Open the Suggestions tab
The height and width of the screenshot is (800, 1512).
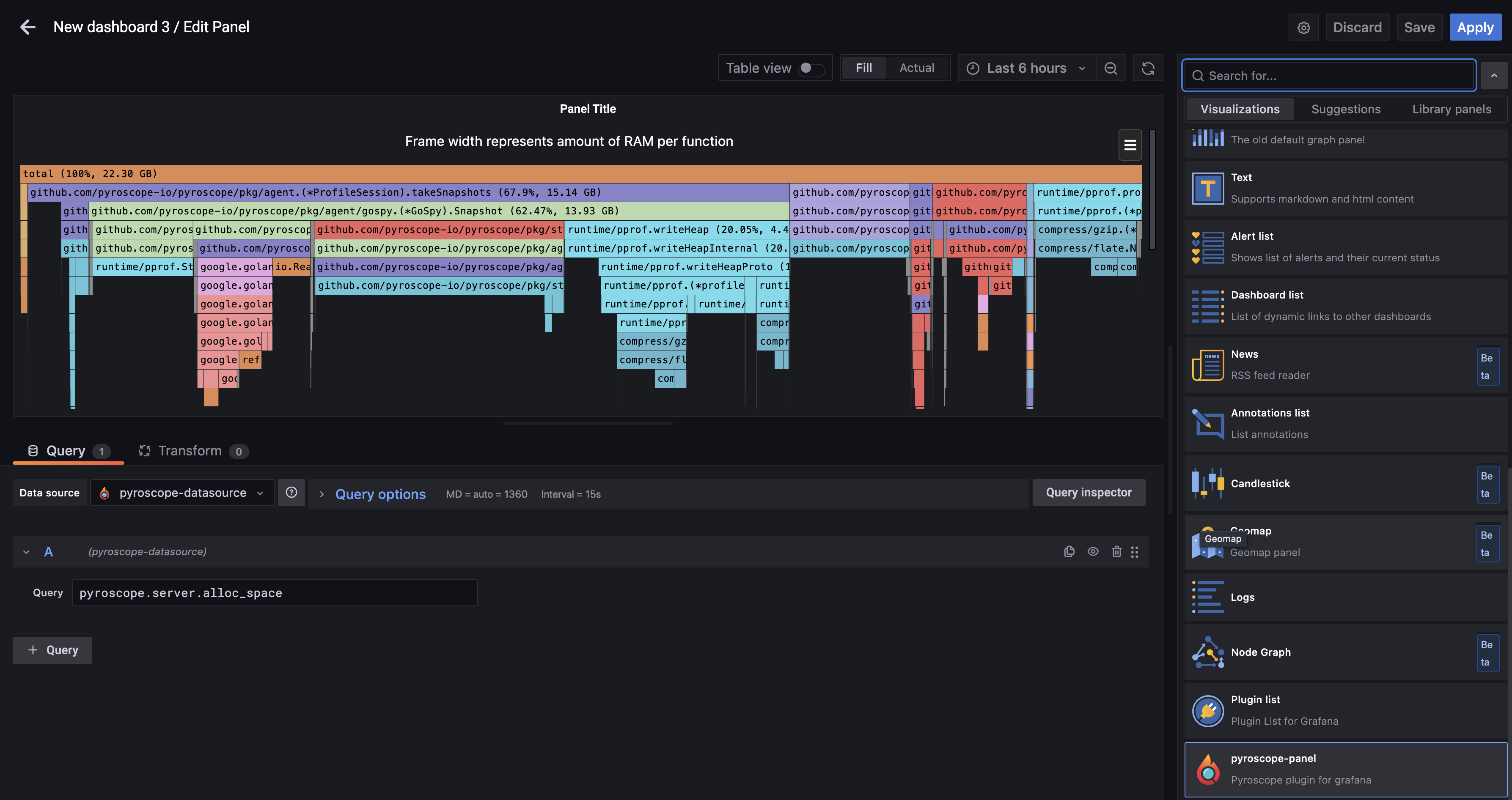pyautogui.click(x=1346, y=109)
